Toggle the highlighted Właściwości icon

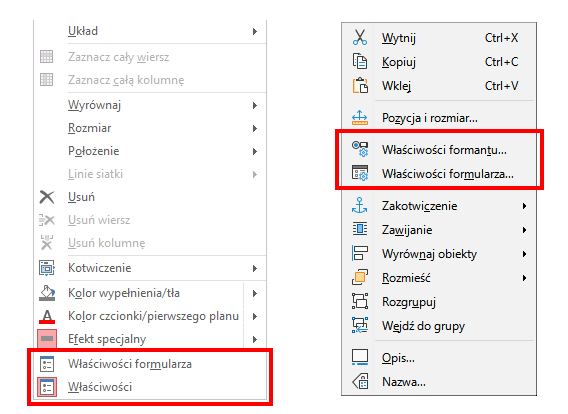pyautogui.click(x=47, y=387)
